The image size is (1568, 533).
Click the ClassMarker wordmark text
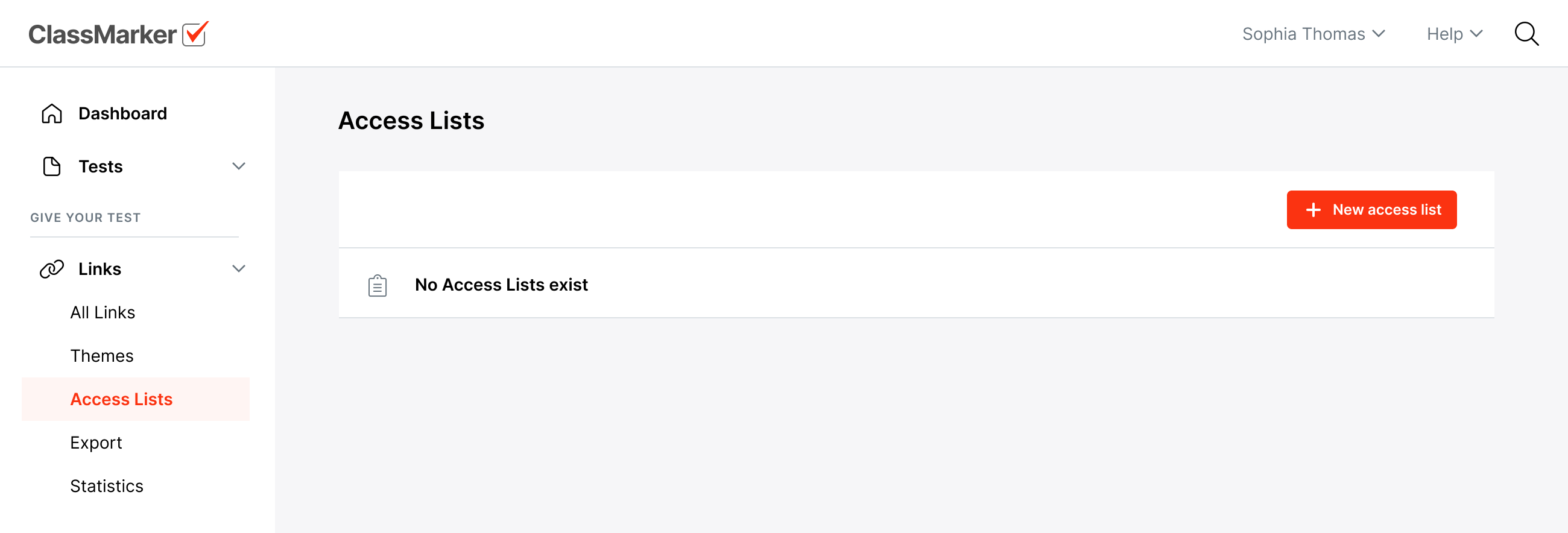point(103,35)
